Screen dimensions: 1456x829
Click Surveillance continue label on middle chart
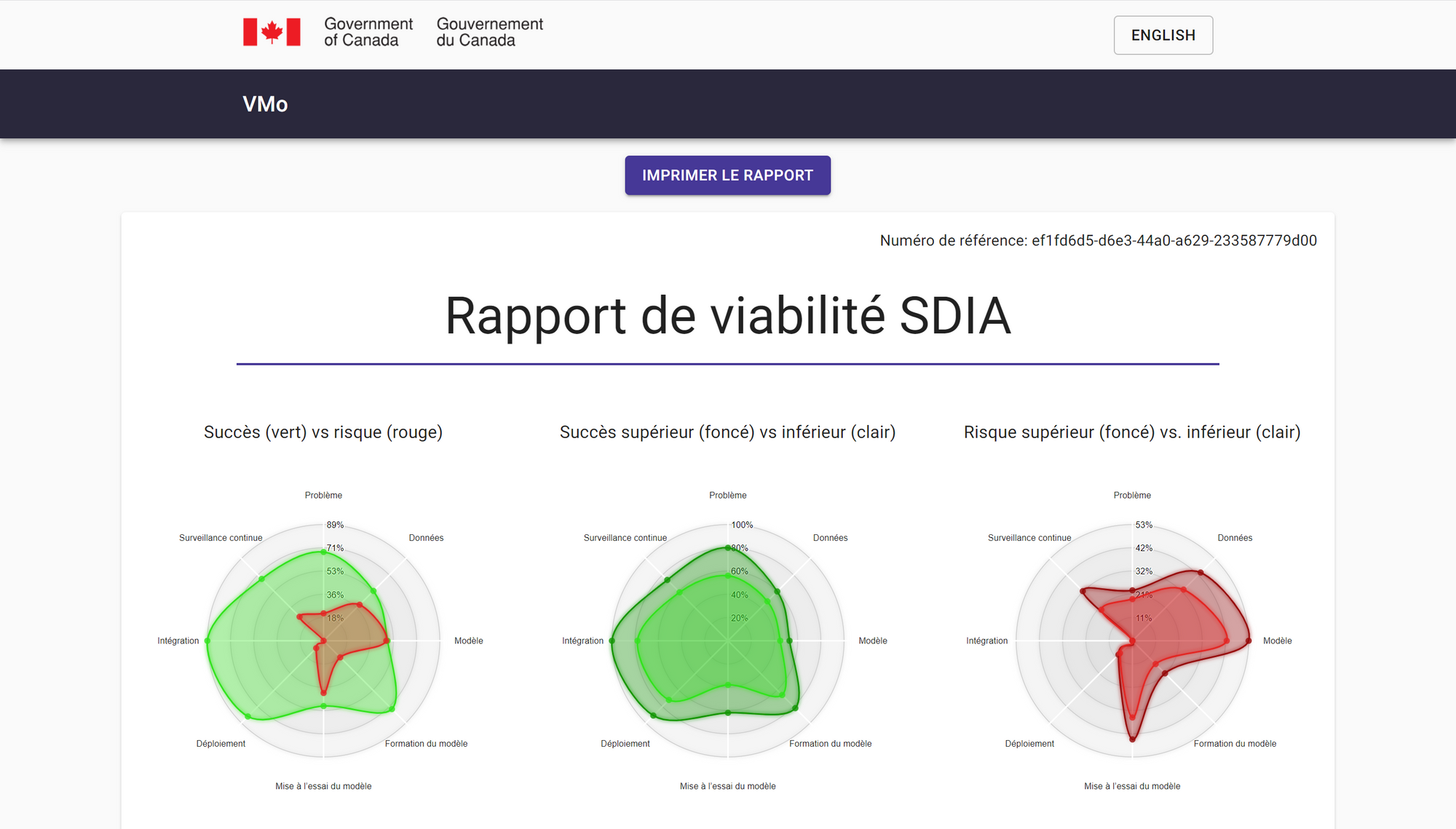[625, 538]
